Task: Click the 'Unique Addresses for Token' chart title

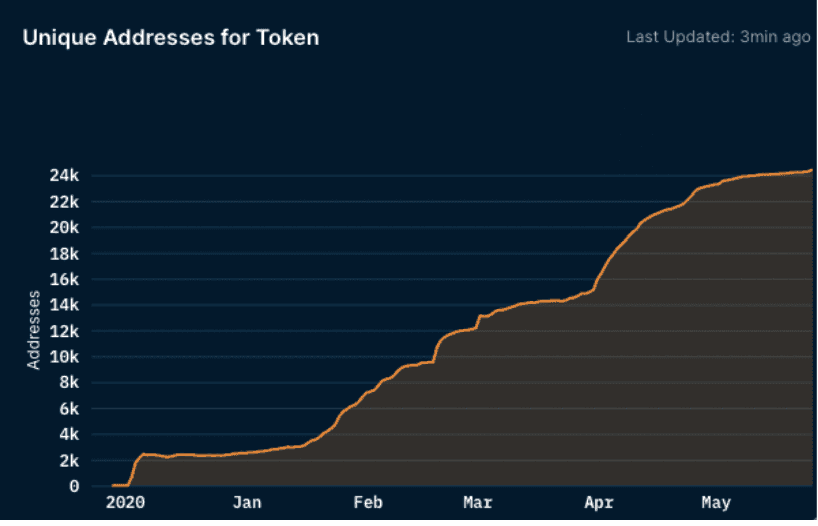Action: (x=171, y=38)
